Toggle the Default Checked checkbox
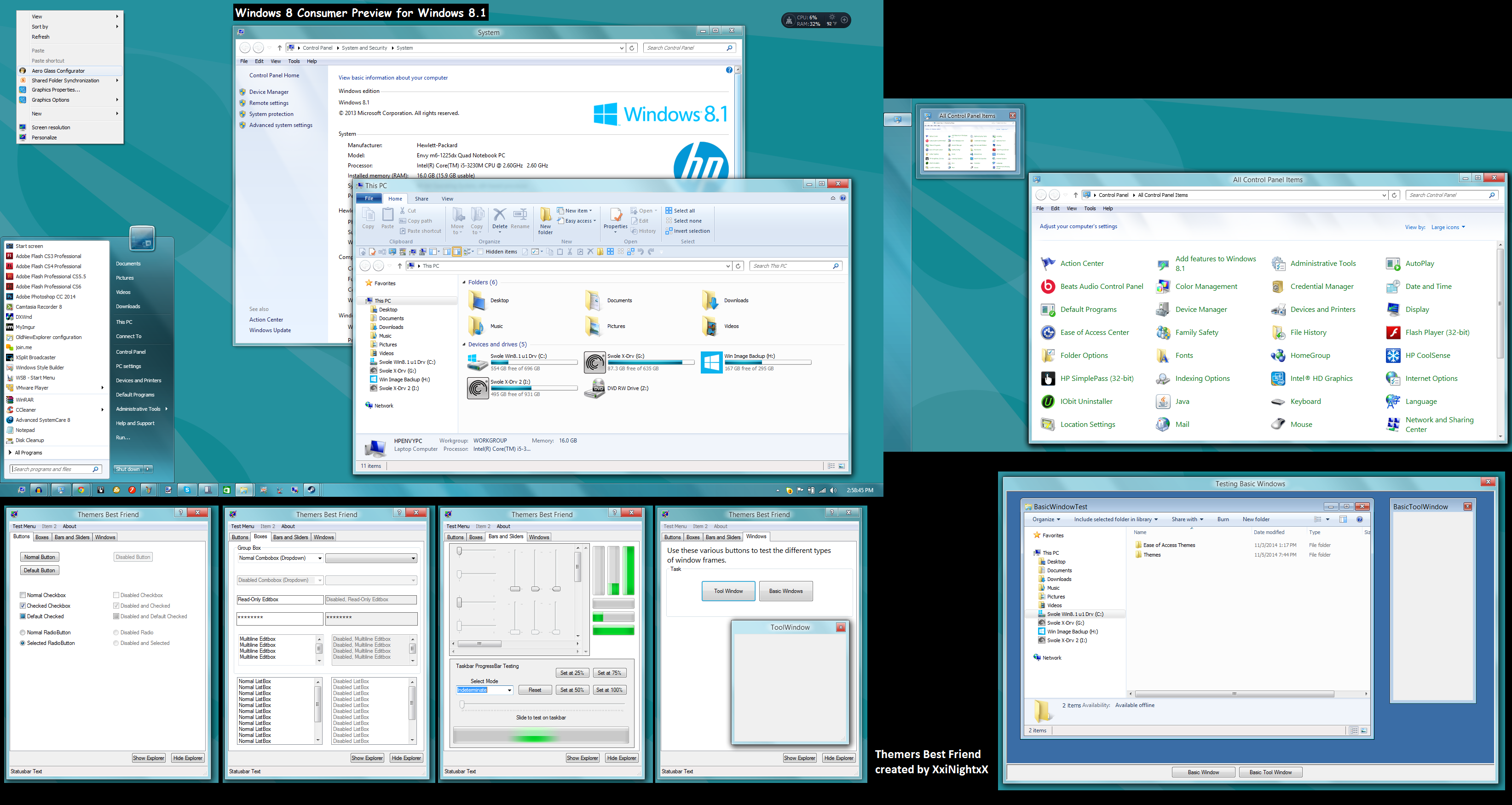This screenshot has width=1512, height=805. (x=23, y=616)
